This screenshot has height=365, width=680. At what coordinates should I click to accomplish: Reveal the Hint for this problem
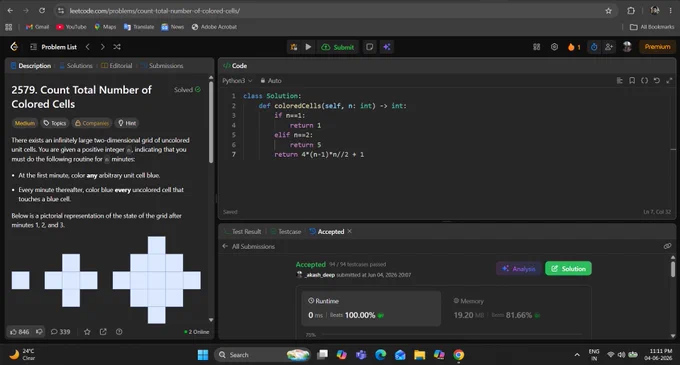pos(127,123)
